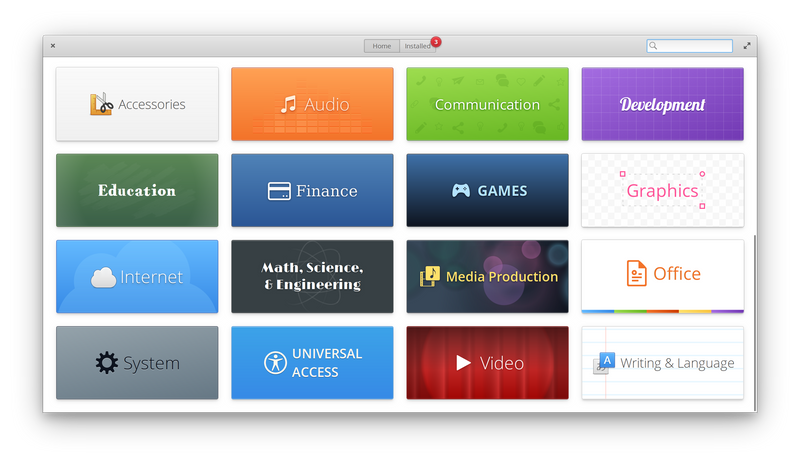Open Math, Science, & Engineering category
This screenshot has height=463, width=800.
(312, 277)
